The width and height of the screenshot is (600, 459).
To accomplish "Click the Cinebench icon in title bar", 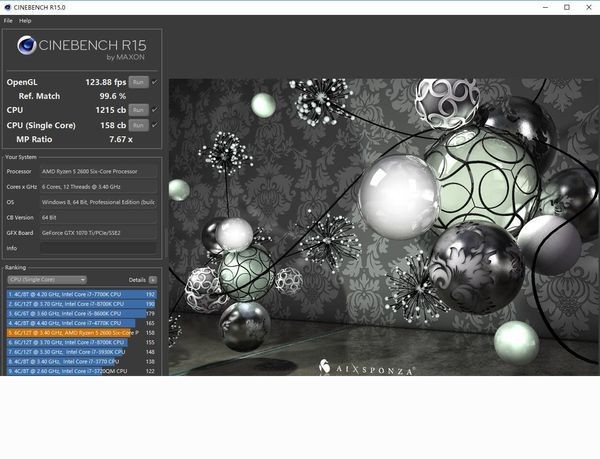I will [7, 7].
